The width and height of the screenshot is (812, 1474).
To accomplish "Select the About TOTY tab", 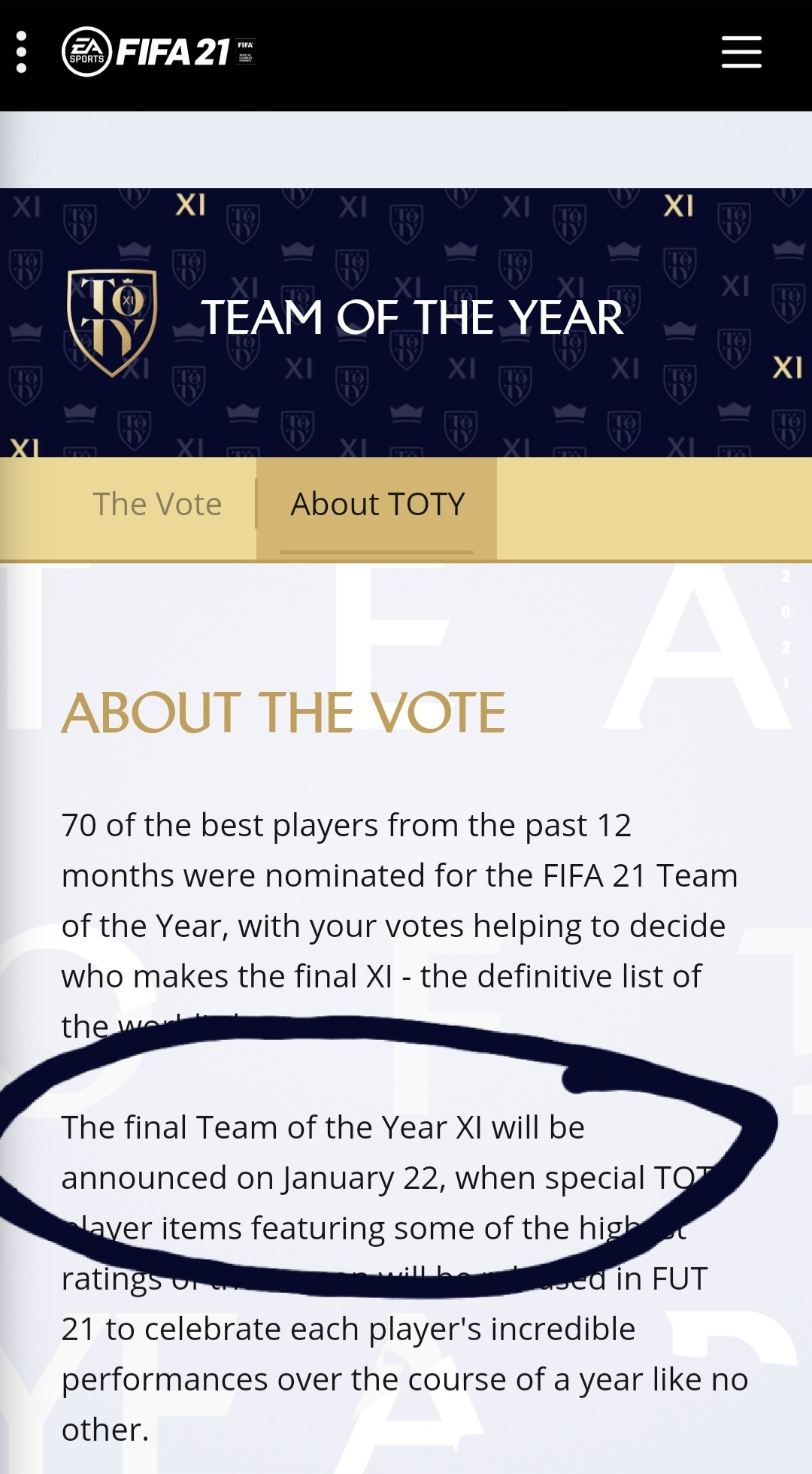I will tap(377, 504).
